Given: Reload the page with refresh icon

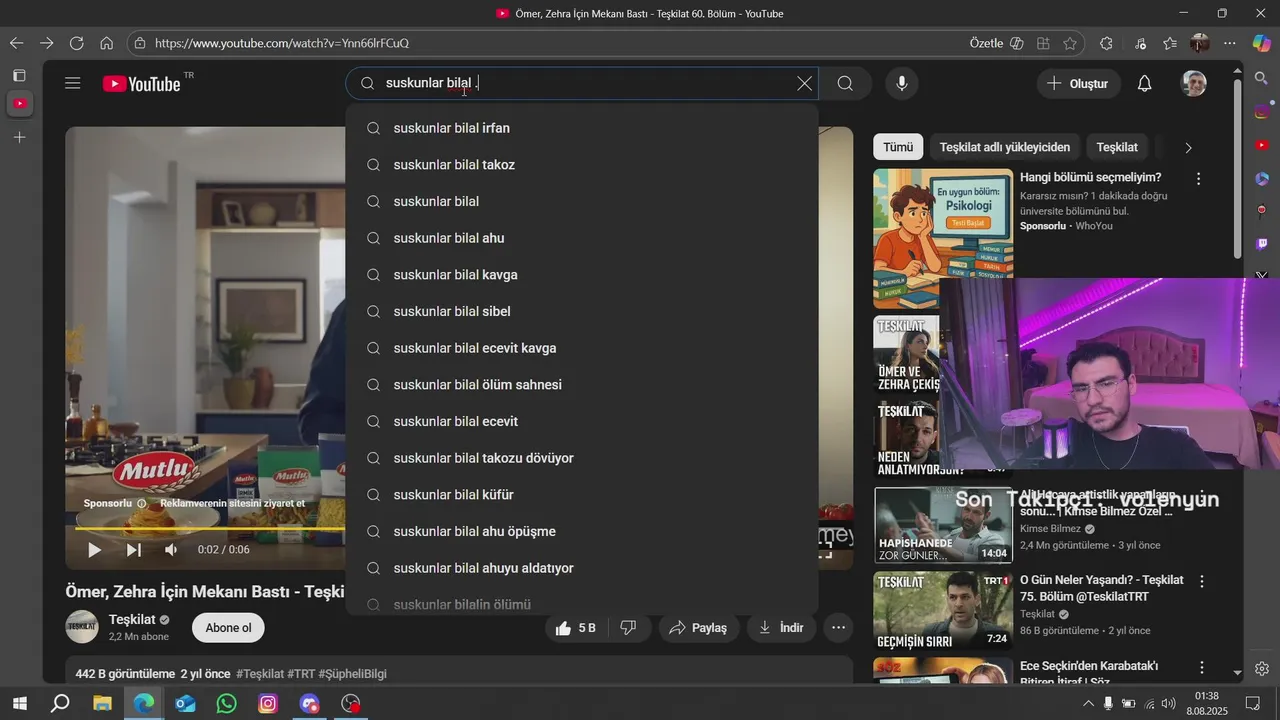Looking at the screenshot, I should pos(76,43).
